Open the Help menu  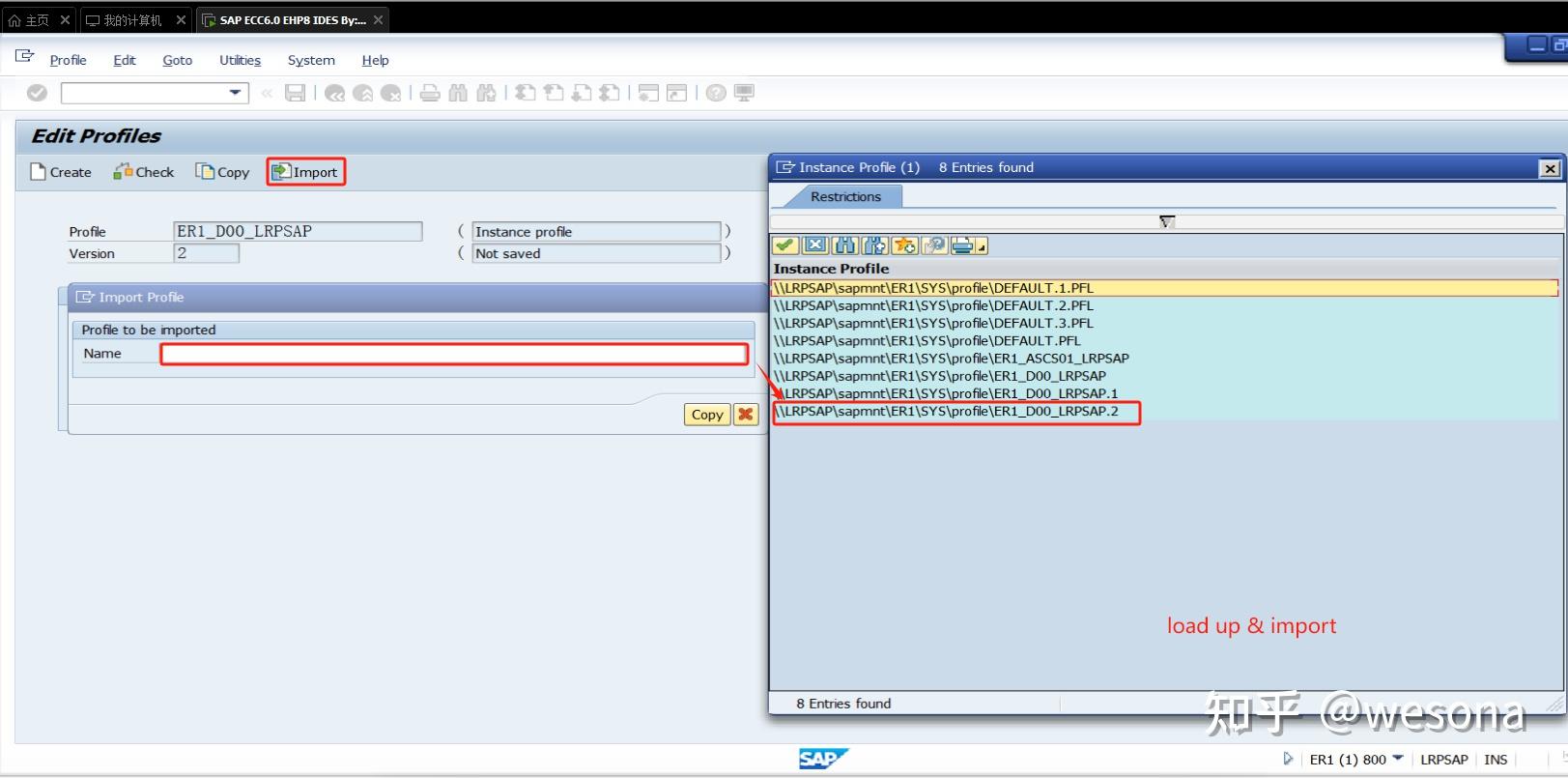(375, 60)
